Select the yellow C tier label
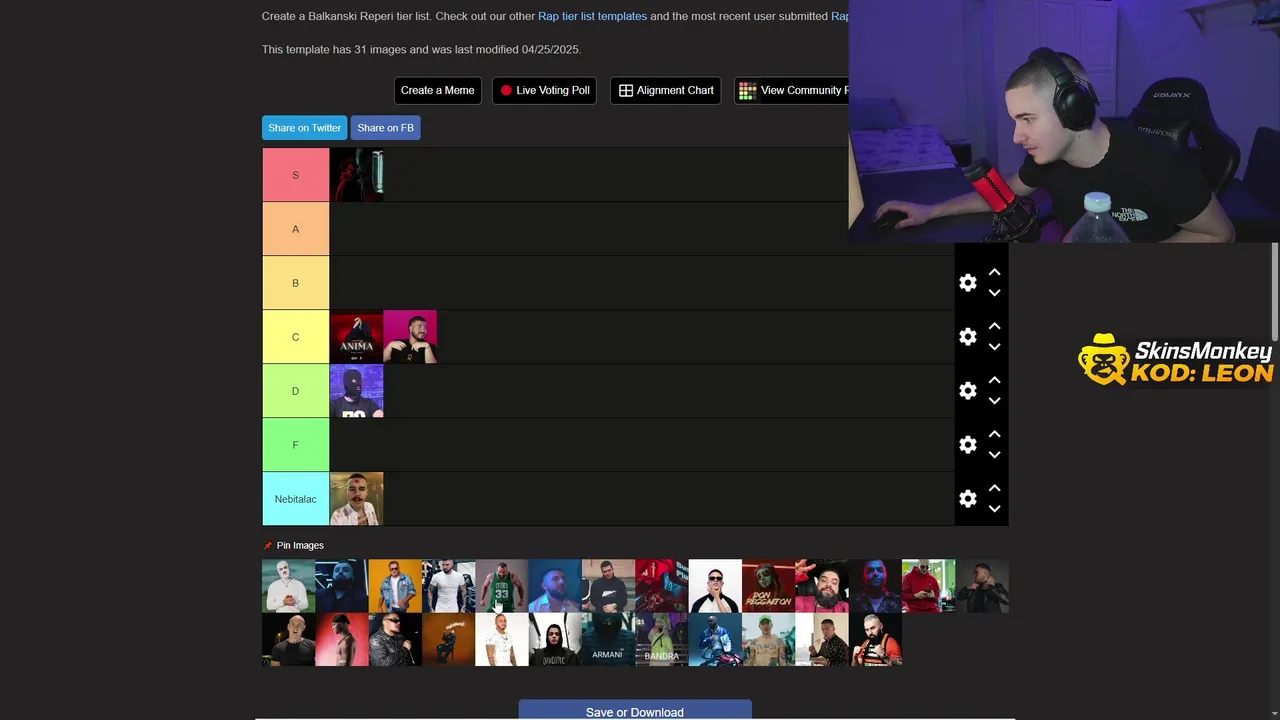The height and width of the screenshot is (720, 1280). 295,337
